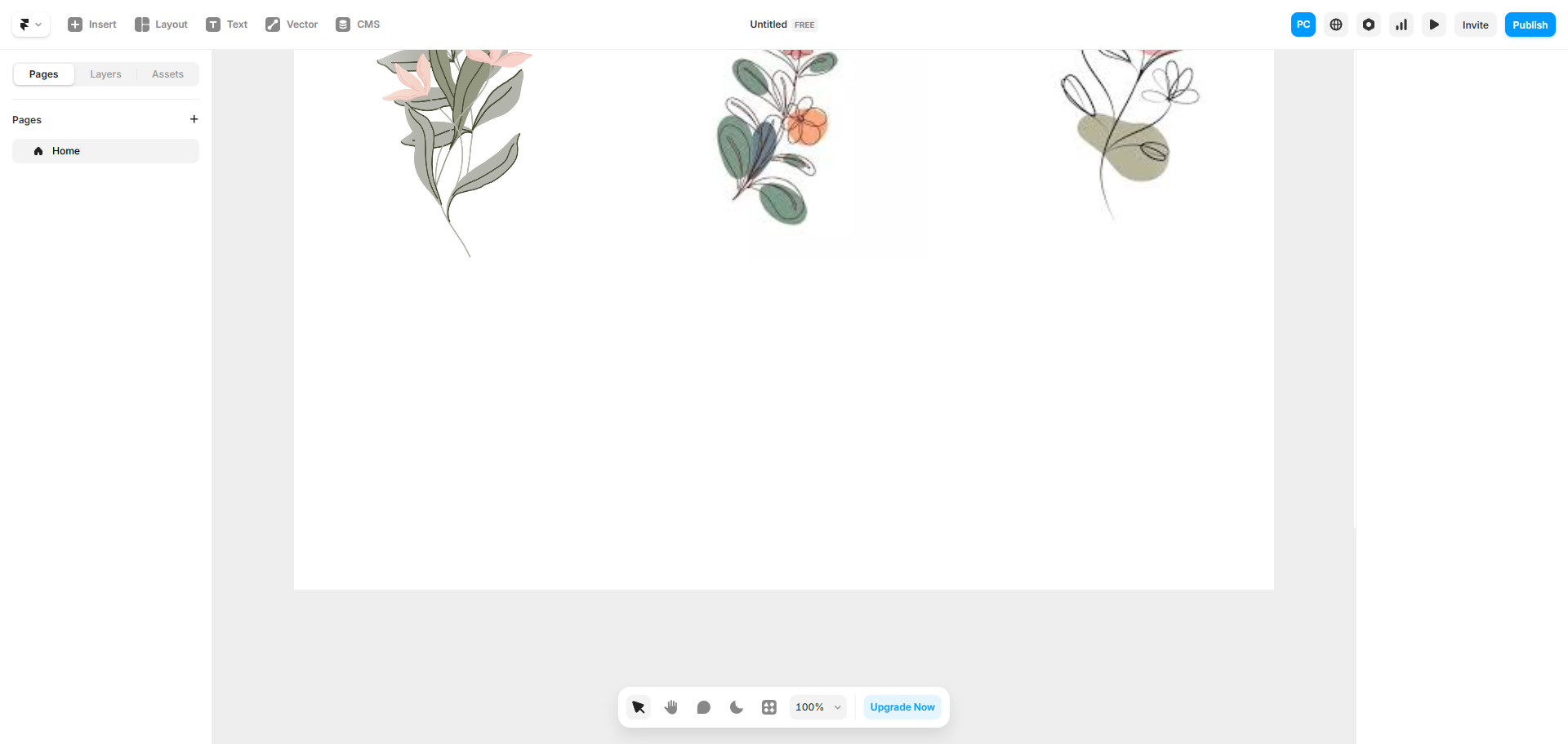Open the CMS panel

pos(358,25)
